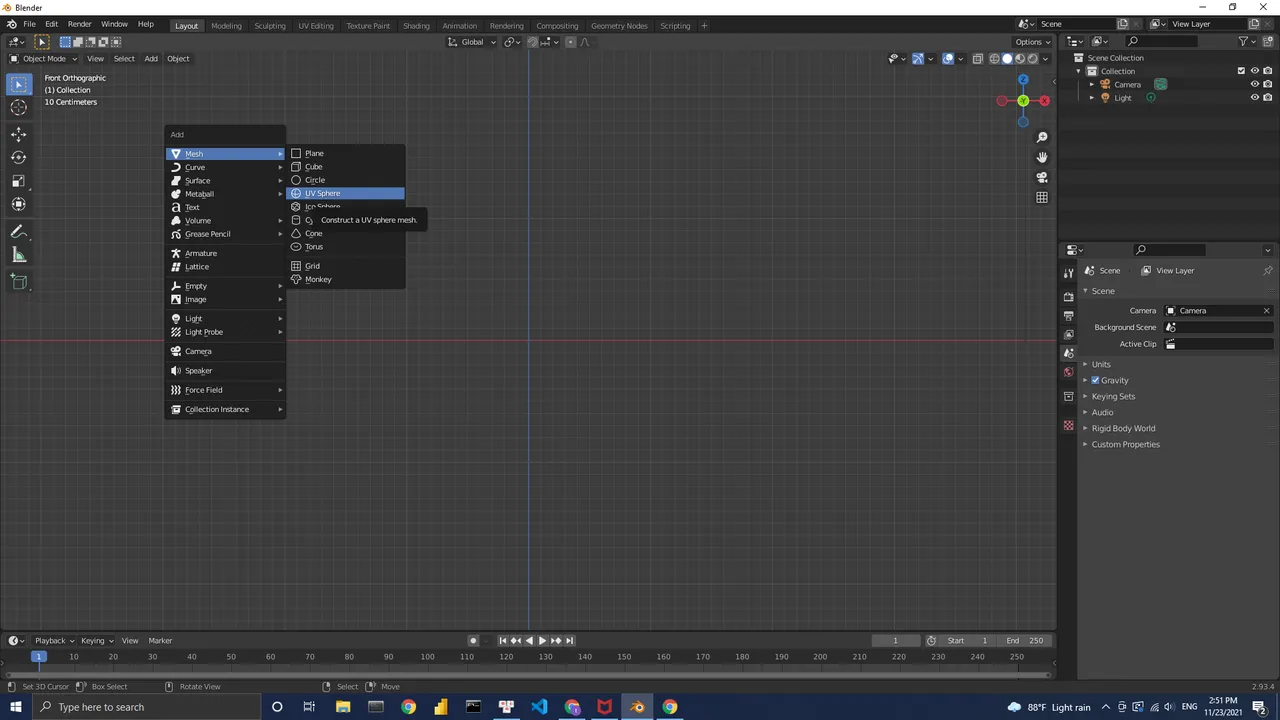
Task: Hide the Light in viewport
Action: [x=1255, y=98]
